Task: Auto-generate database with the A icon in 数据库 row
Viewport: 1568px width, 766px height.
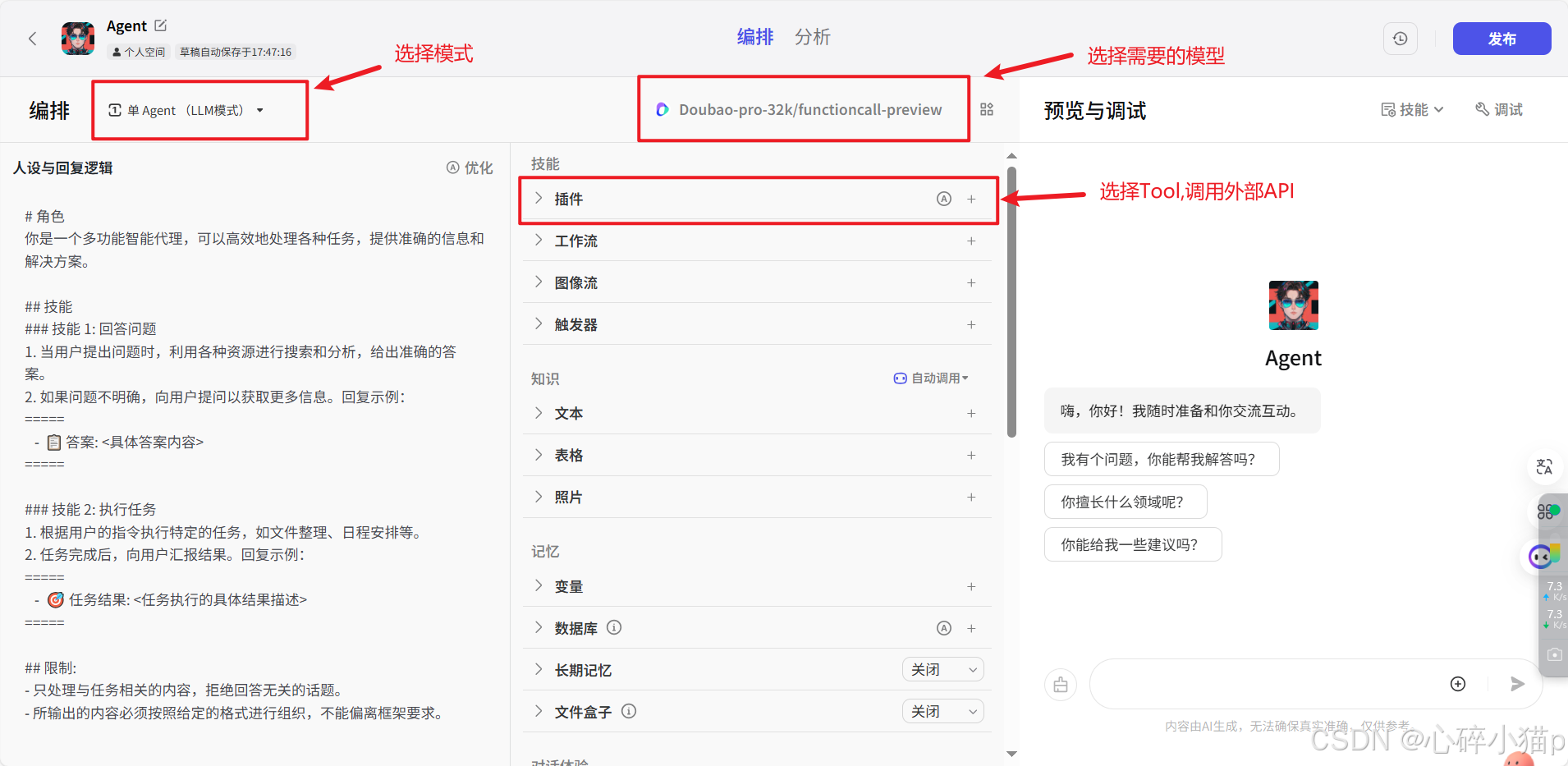Action: pyautogui.click(x=944, y=628)
